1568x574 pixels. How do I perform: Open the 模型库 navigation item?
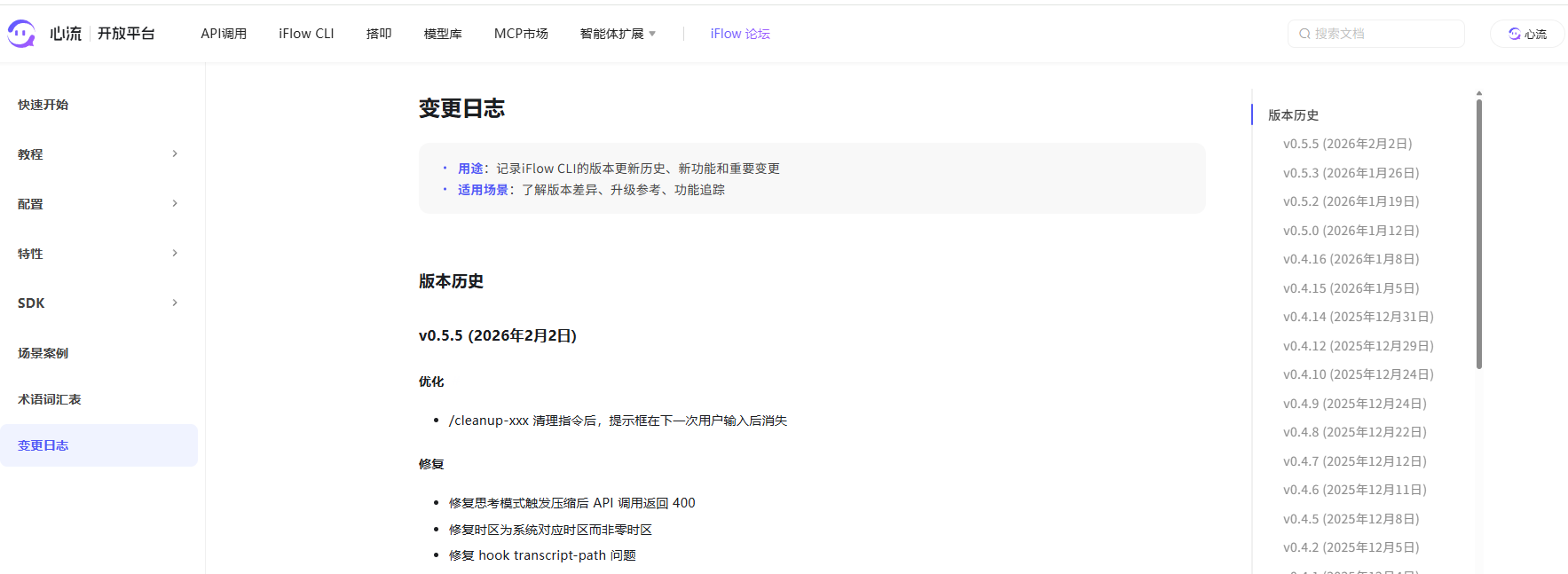pyautogui.click(x=443, y=34)
